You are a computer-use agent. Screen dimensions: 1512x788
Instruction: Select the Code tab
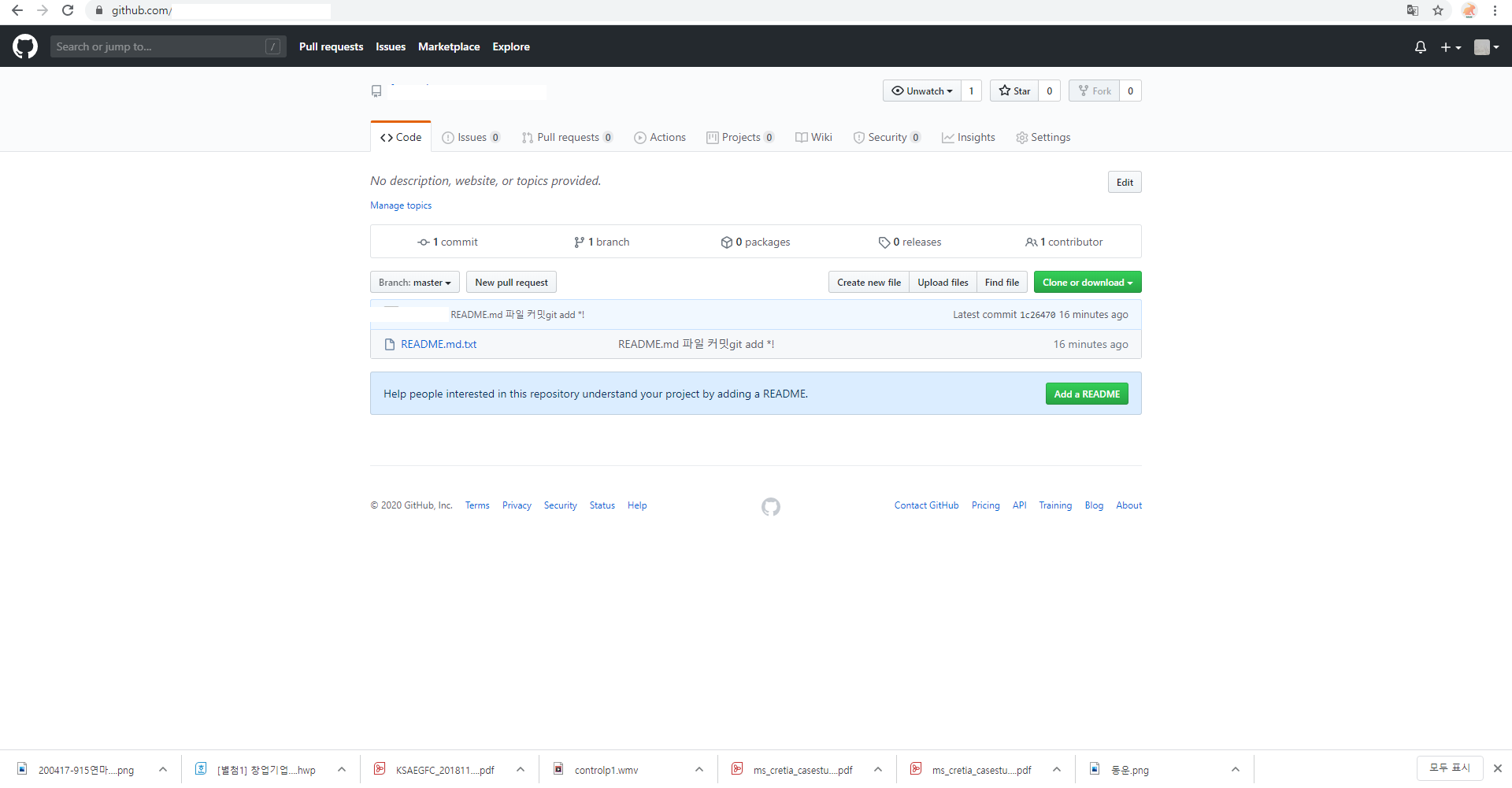[x=401, y=137]
